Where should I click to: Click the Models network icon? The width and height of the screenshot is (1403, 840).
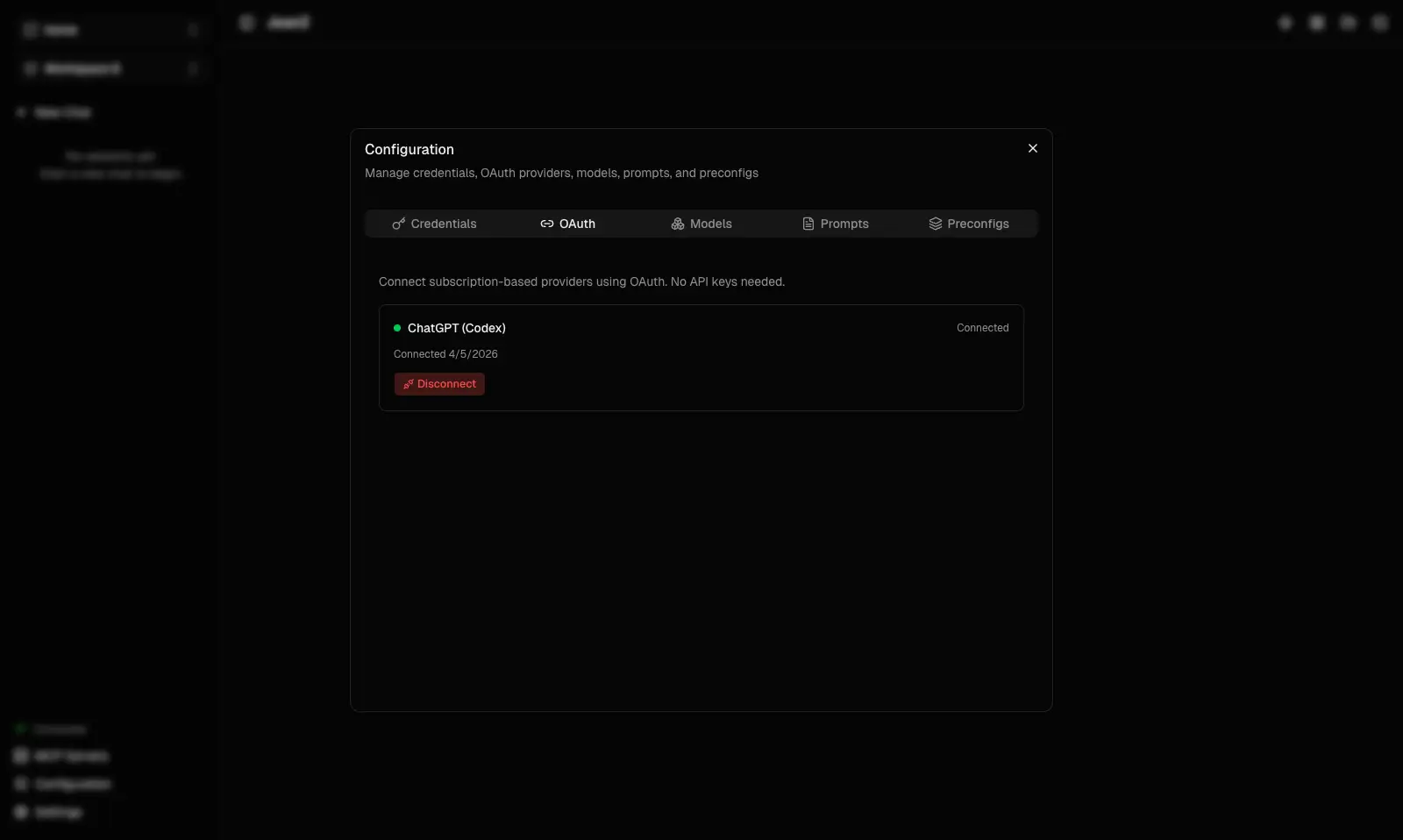click(678, 224)
